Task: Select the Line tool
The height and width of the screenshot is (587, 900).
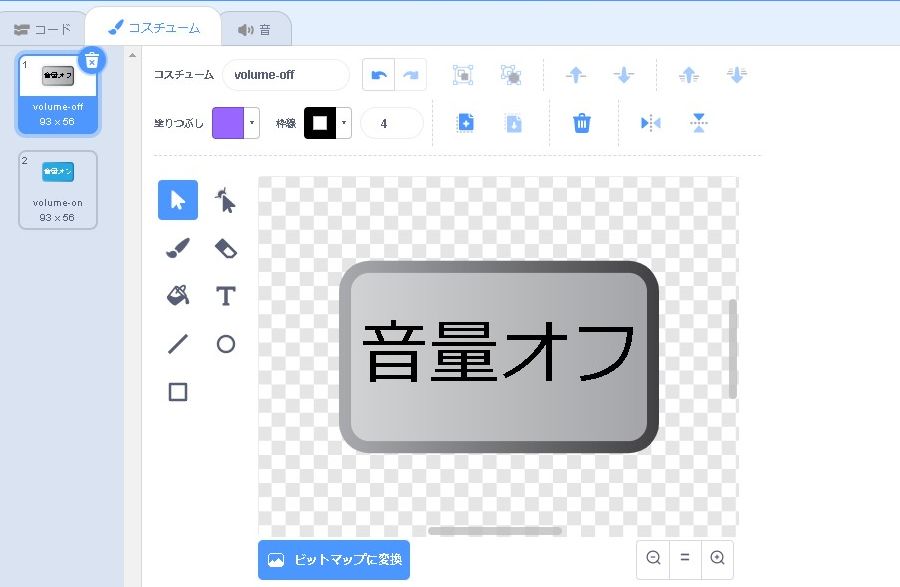Action: (178, 344)
